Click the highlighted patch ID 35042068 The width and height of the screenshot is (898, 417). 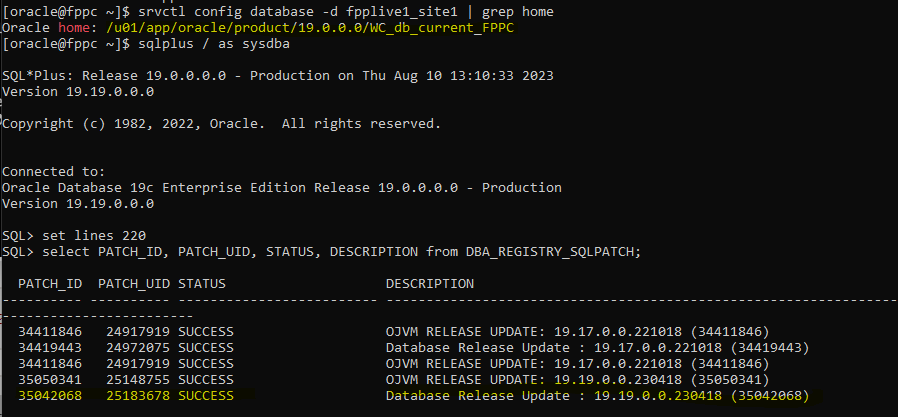[50, 396]
